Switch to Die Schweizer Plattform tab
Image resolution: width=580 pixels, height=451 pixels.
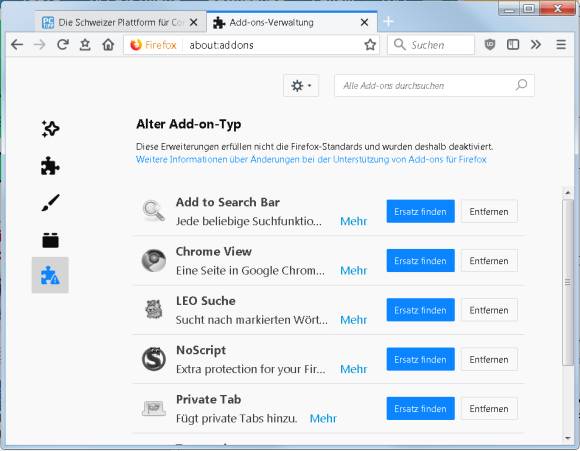[121, 23]
